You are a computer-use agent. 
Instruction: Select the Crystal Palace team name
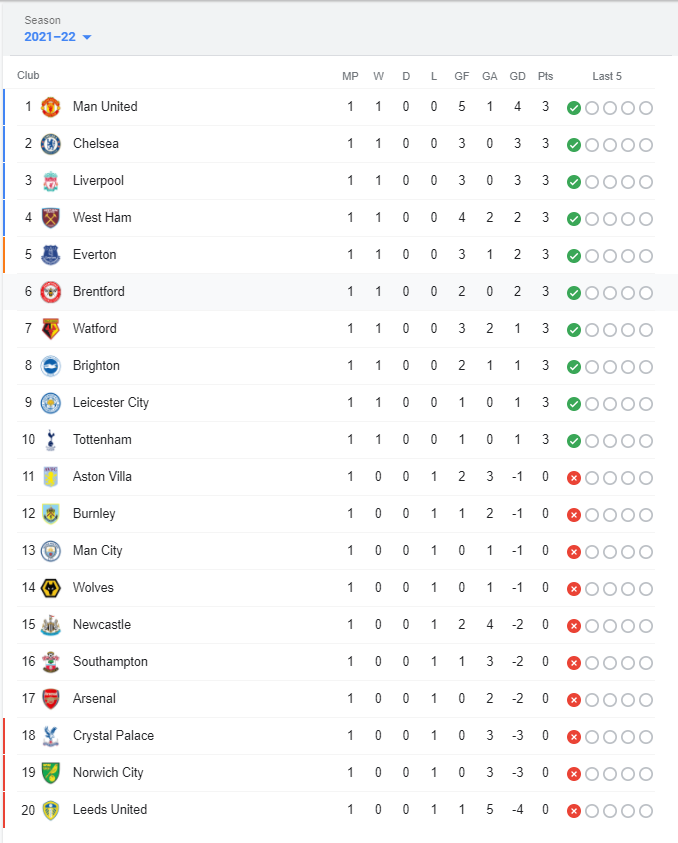point(113,735)
